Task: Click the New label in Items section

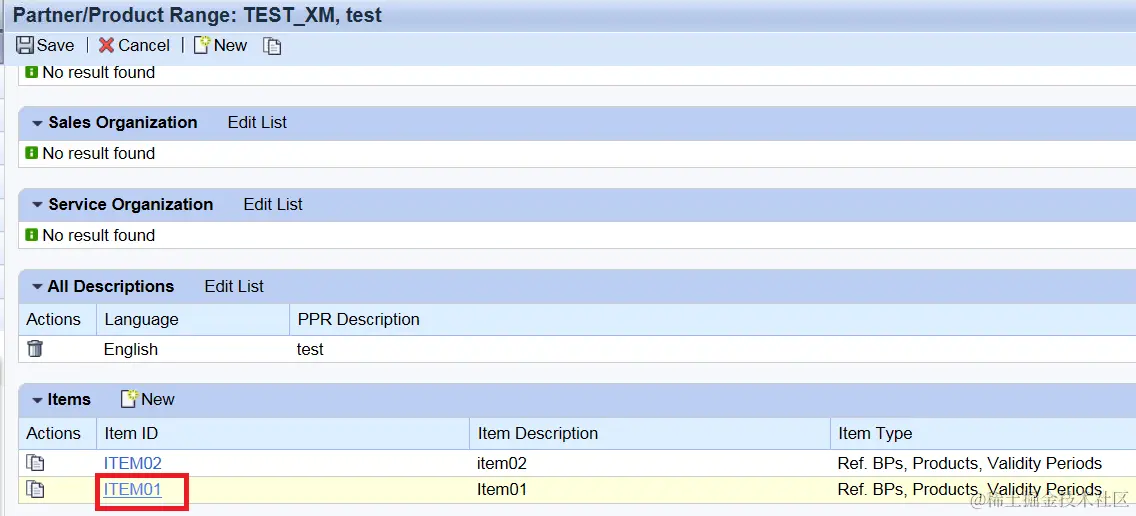Action: click(158, 399)
